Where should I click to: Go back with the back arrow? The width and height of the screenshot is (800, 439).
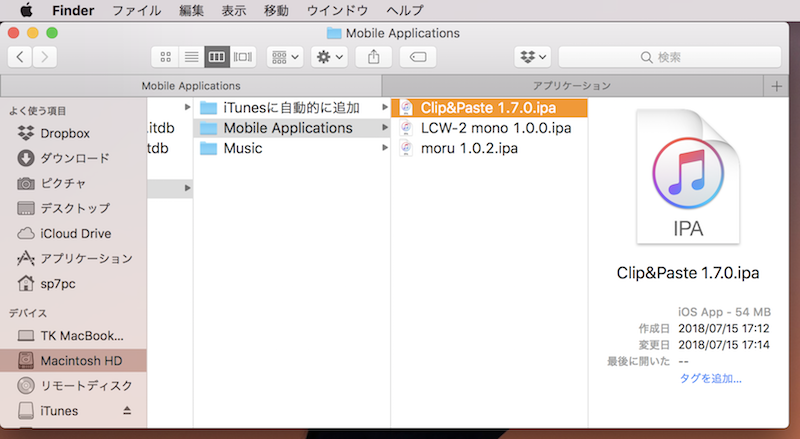21,57
